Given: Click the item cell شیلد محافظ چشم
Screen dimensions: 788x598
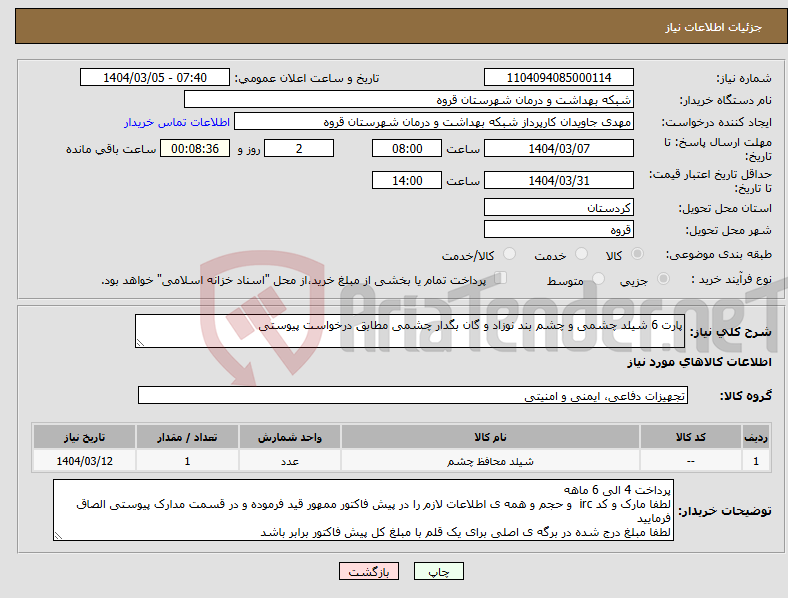Looking at the screenshot, I should [490, 461].
